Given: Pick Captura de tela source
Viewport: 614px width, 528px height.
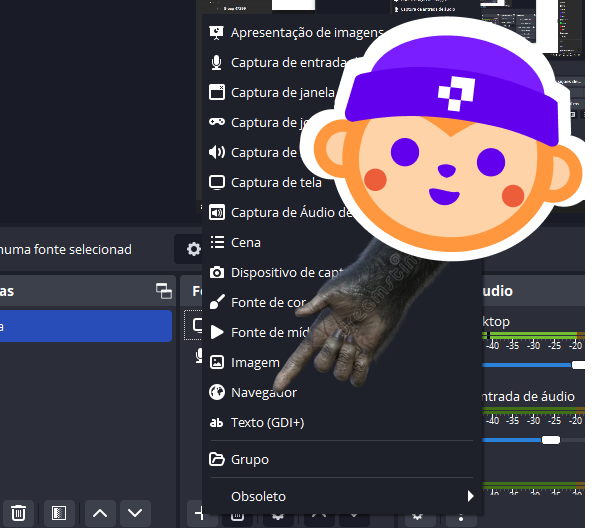Looking at the screenshot, I should tap(276, 183).
